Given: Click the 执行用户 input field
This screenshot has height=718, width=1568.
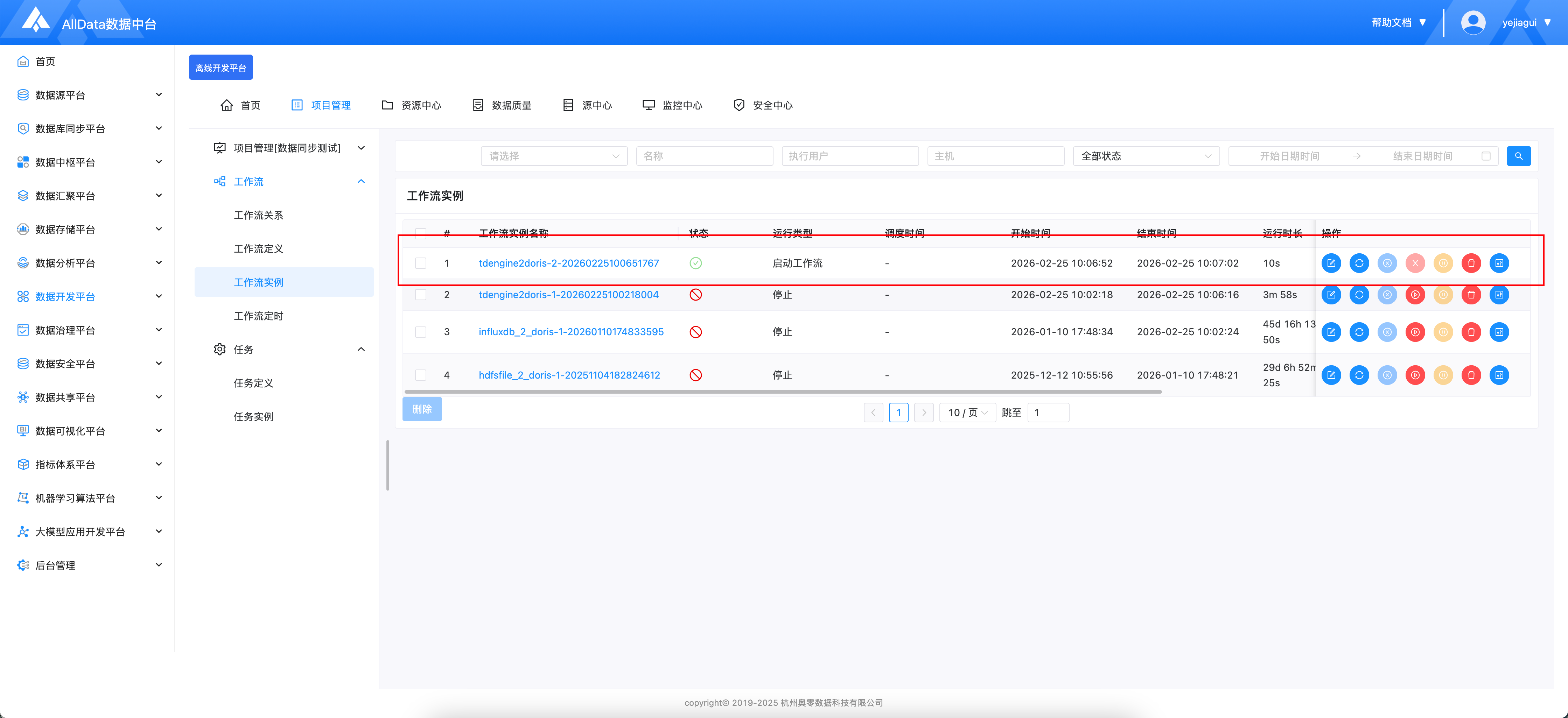Looking at the screenshot, I should [x=850, y=156].
